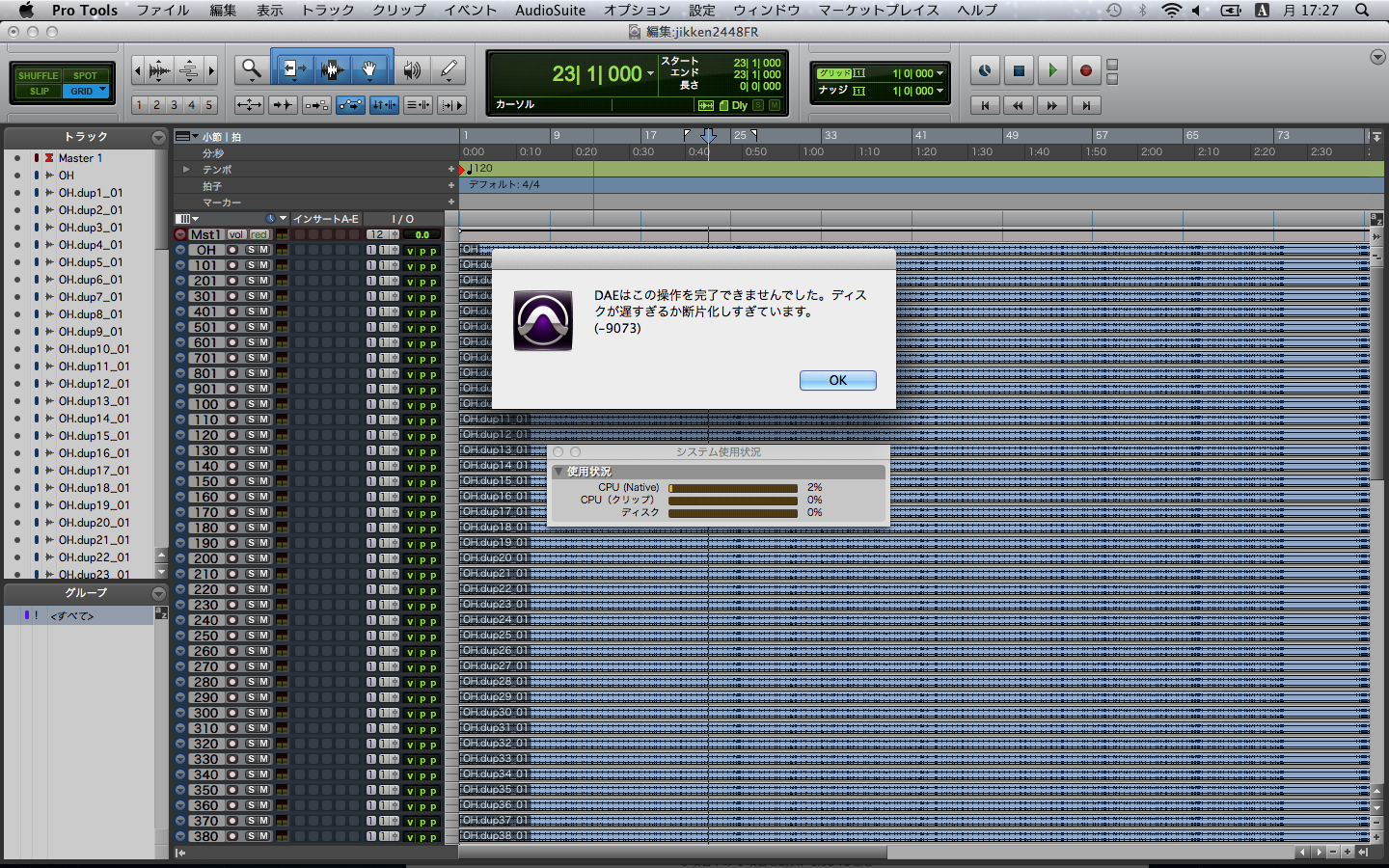Toggle Insertion Follows Playback button
Screen dimensions: 1389x868
tap(451, 105)
